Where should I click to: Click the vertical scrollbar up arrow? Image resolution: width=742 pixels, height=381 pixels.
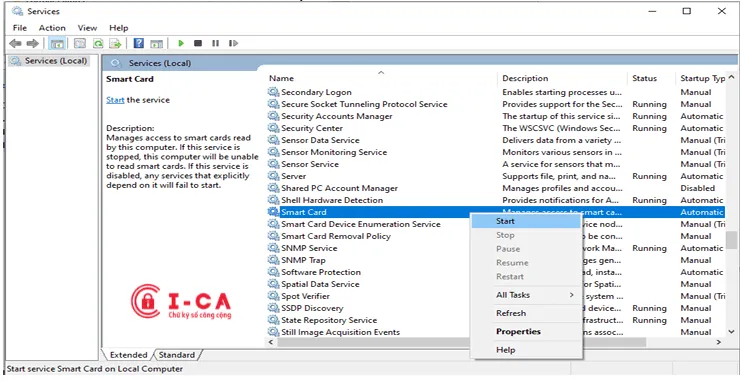click(732, 77)
